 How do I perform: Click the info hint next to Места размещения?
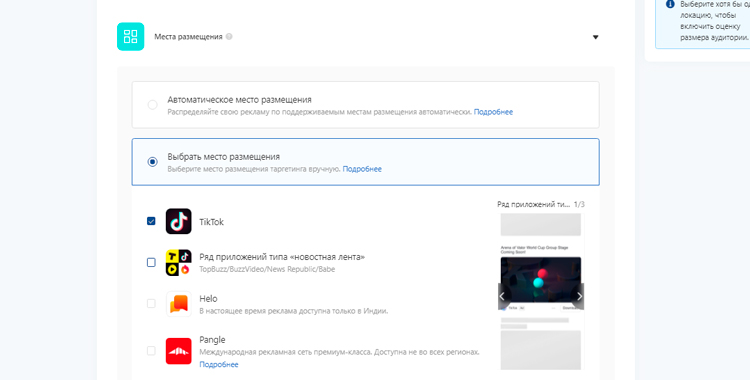(229, 36)
